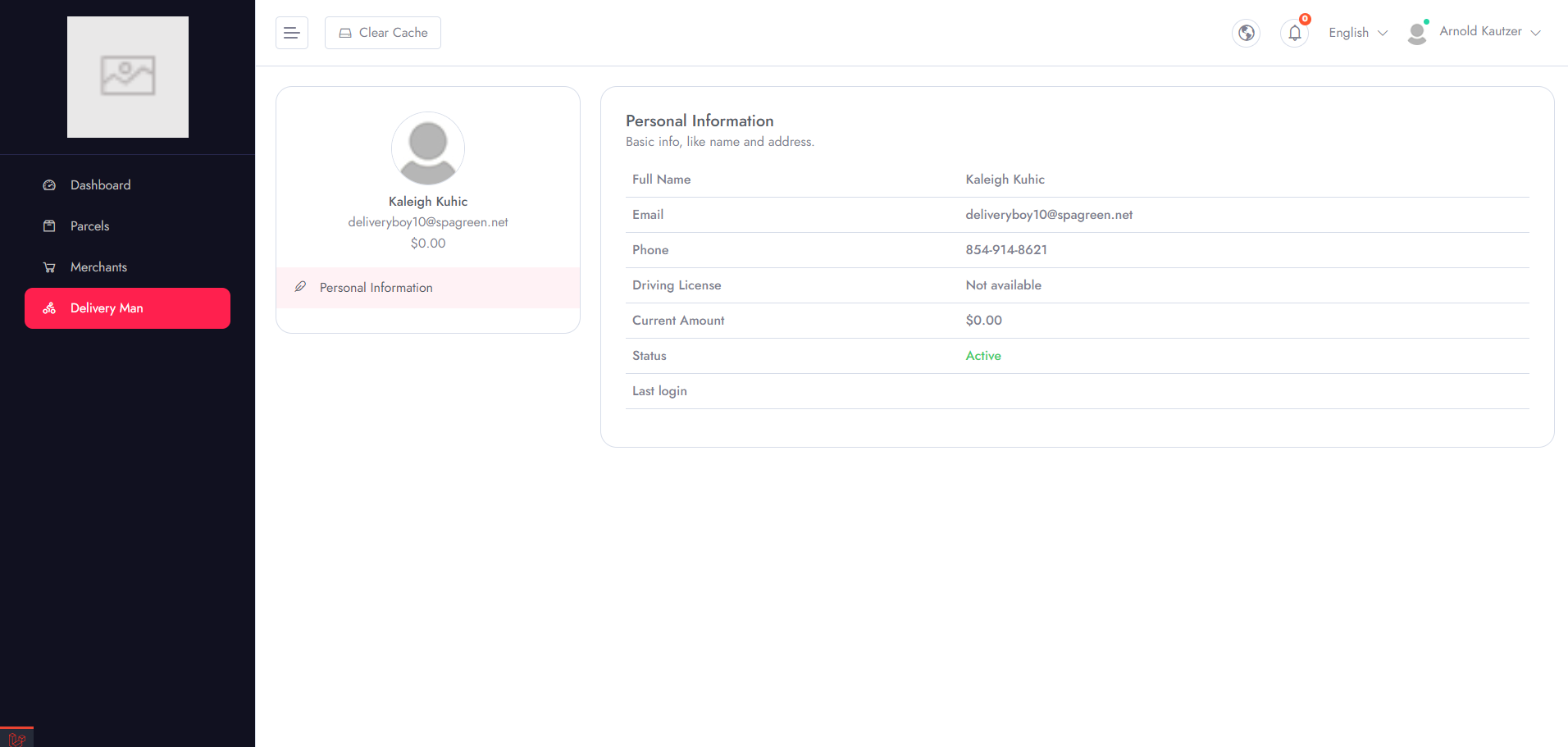The width and height of the screenshot is (1568, 747).
Task: Click the Parcels box icon
Action: click(x=49, y=226)
